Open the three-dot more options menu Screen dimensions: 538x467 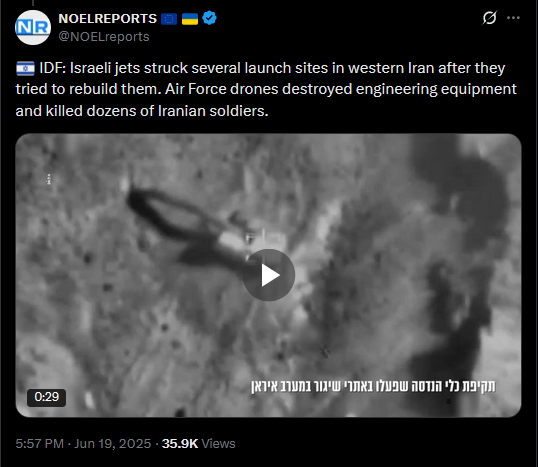[513, 18]
